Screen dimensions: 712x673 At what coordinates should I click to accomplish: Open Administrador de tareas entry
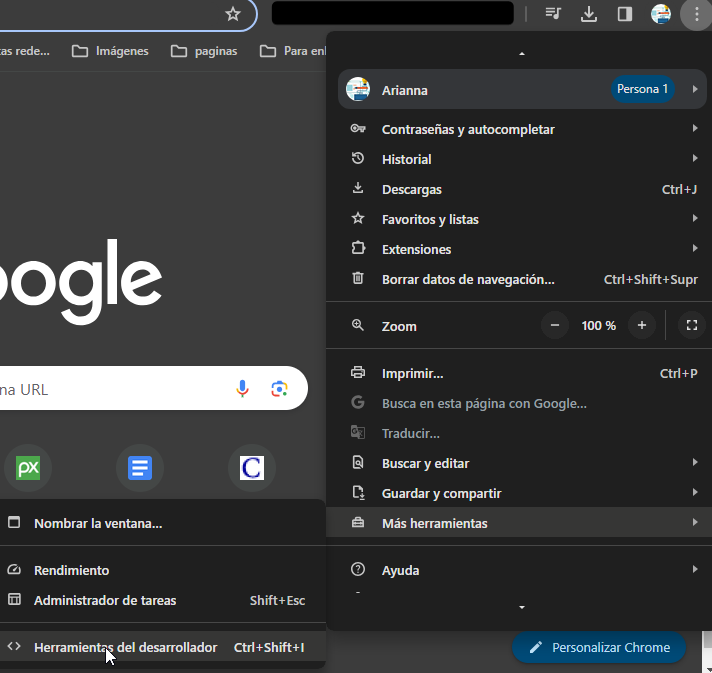(x=161, y=600)
